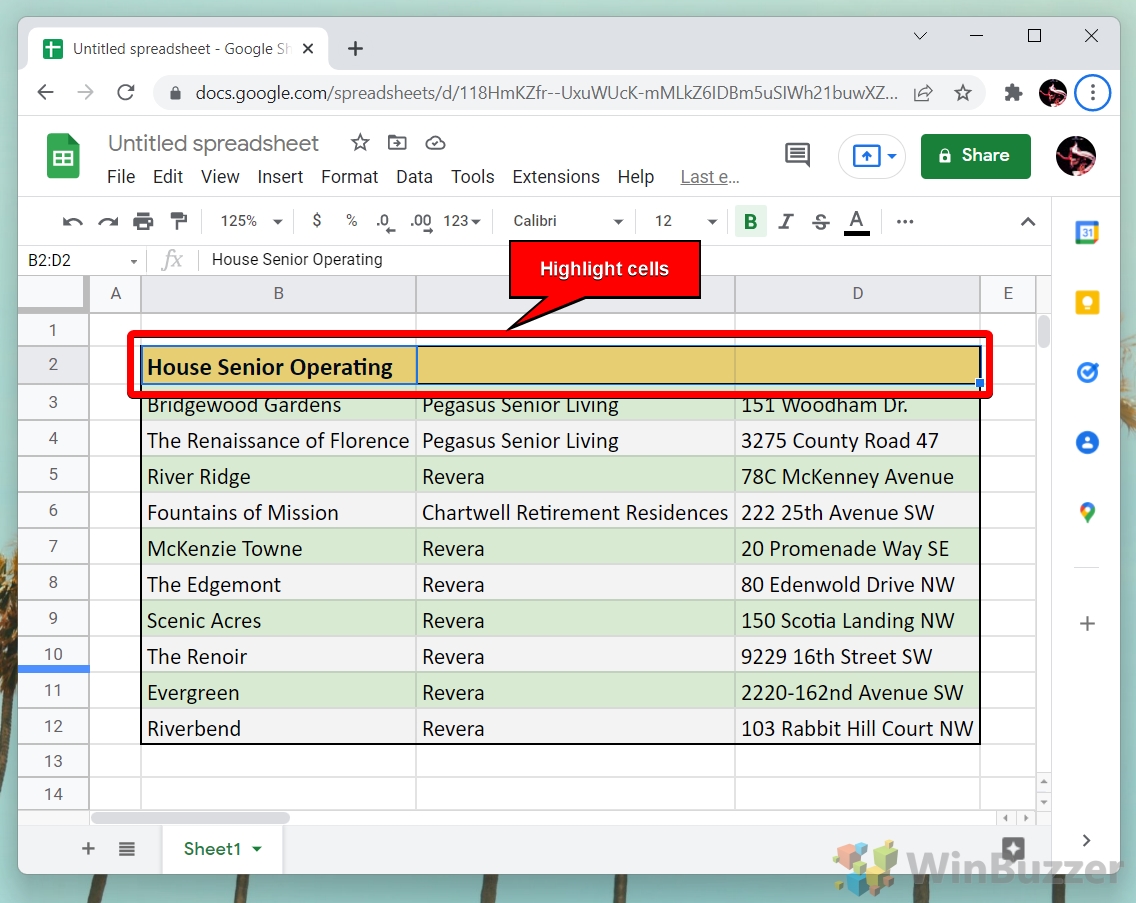Screen dimensions: 1136x903
Task: Open the All sheets list icon
Action: pos(127,849)
